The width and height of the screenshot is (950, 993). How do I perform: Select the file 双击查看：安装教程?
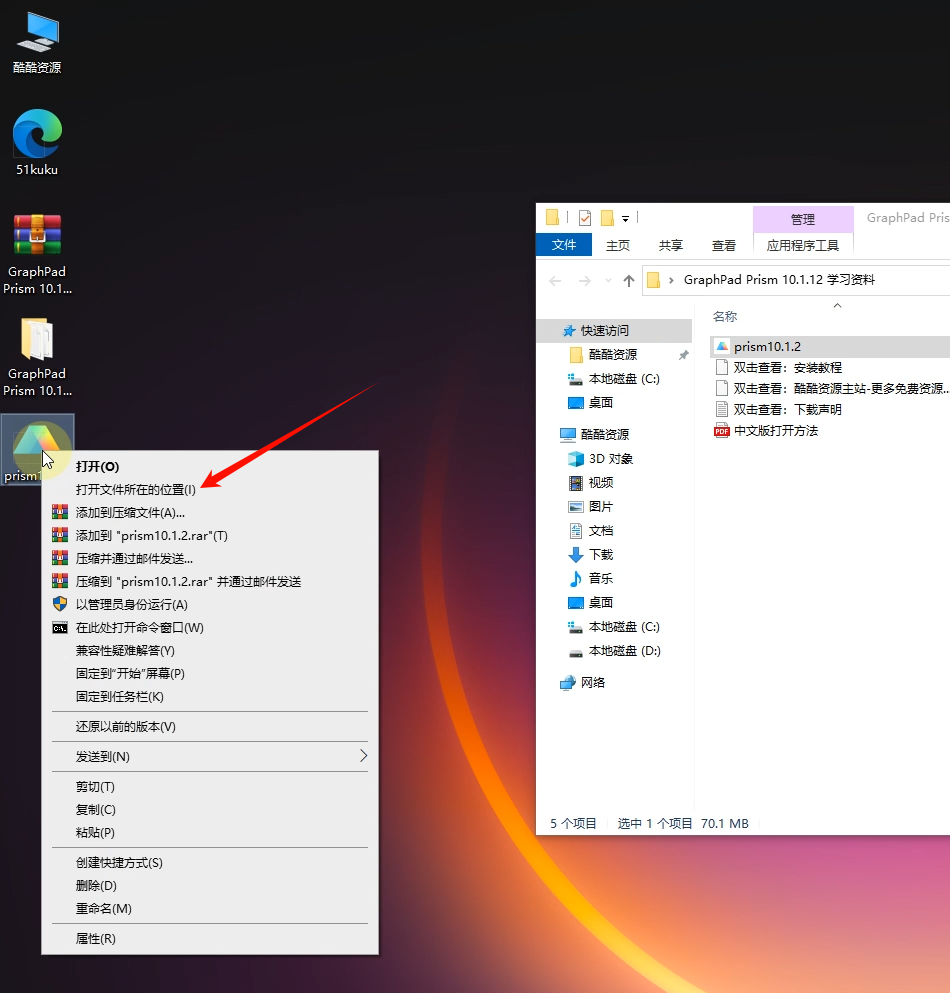tap(778, 368)
